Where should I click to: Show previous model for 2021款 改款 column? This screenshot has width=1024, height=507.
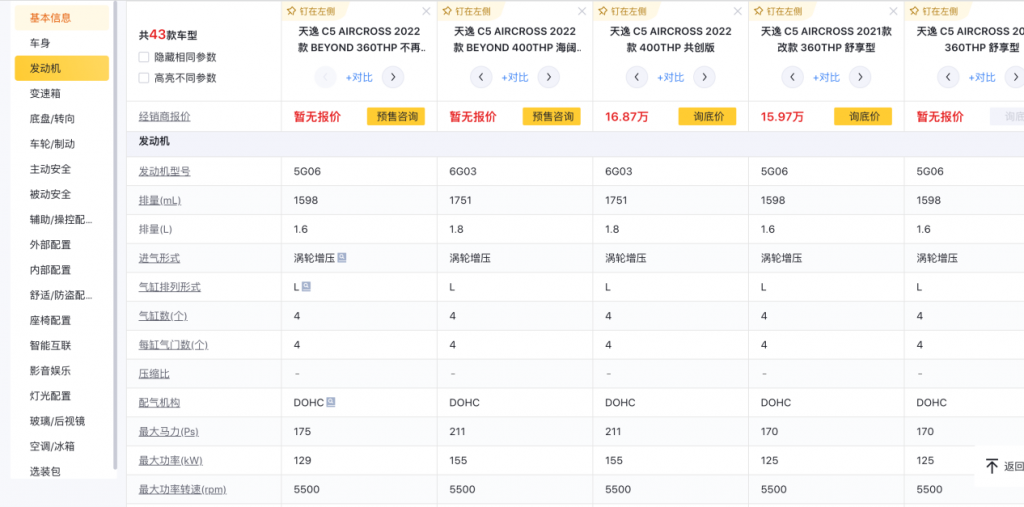[793, 77]
